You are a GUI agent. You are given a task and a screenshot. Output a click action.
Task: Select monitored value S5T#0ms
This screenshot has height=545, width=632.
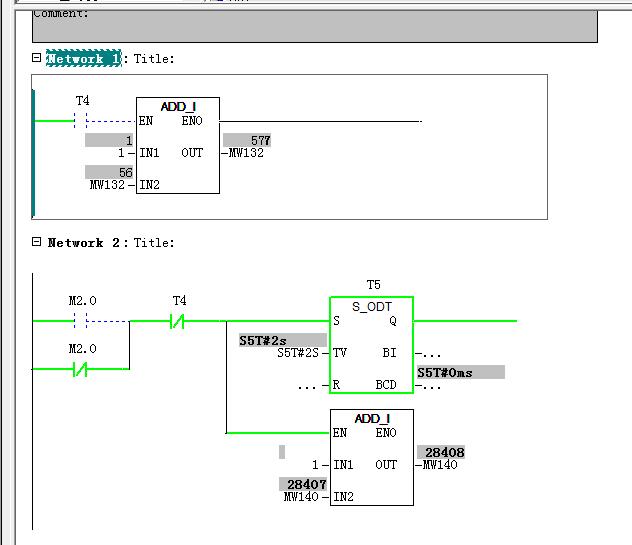click(x=461, y=372)
